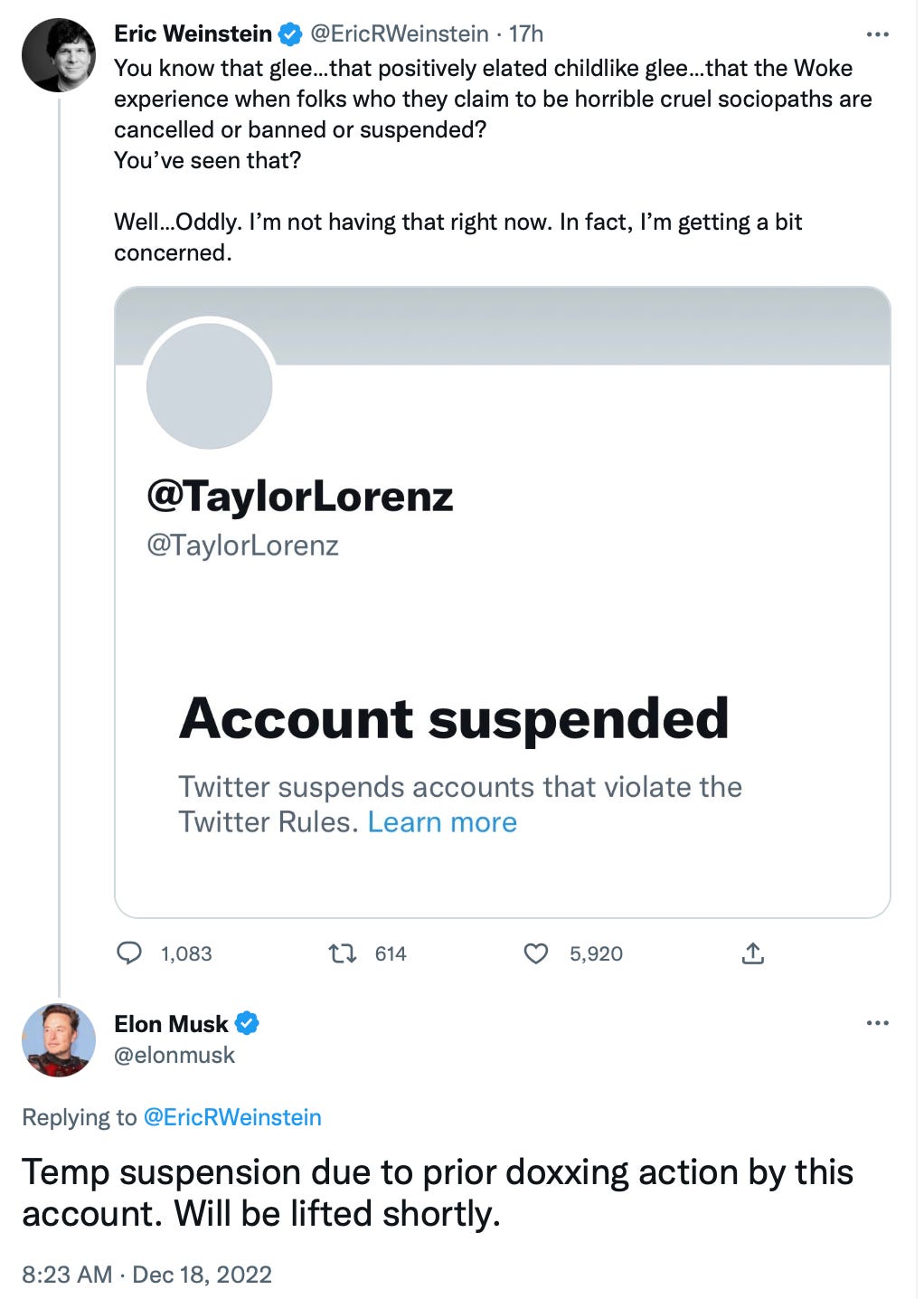Viewport: 924px width, 1299px height.
Task: Click the 17h timestamp on the tweet
Action: click(526, 34)
